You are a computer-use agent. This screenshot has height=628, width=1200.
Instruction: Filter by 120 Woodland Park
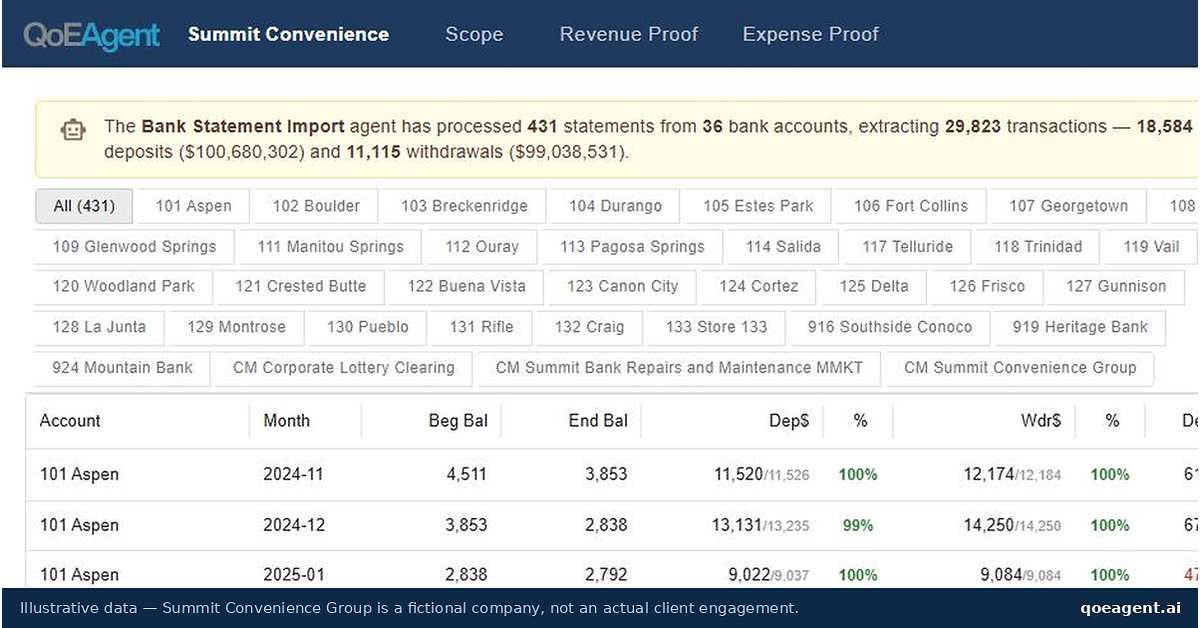(x=124, y=286)
